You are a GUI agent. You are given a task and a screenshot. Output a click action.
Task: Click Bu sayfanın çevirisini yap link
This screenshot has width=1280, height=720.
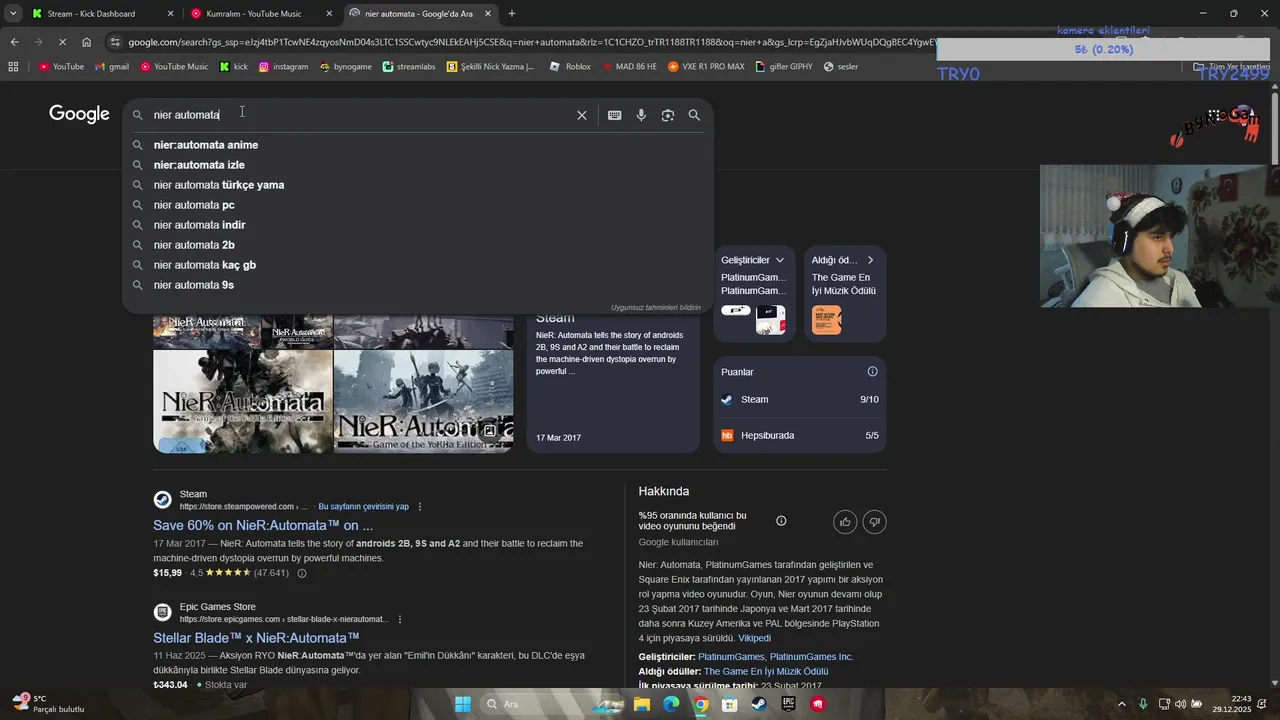363,507
